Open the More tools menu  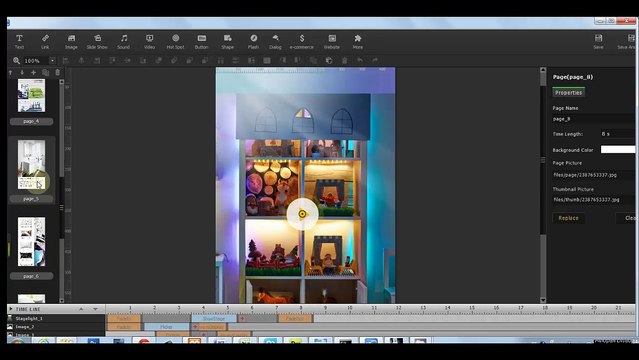pyautogui.click(x=358, y=42)
